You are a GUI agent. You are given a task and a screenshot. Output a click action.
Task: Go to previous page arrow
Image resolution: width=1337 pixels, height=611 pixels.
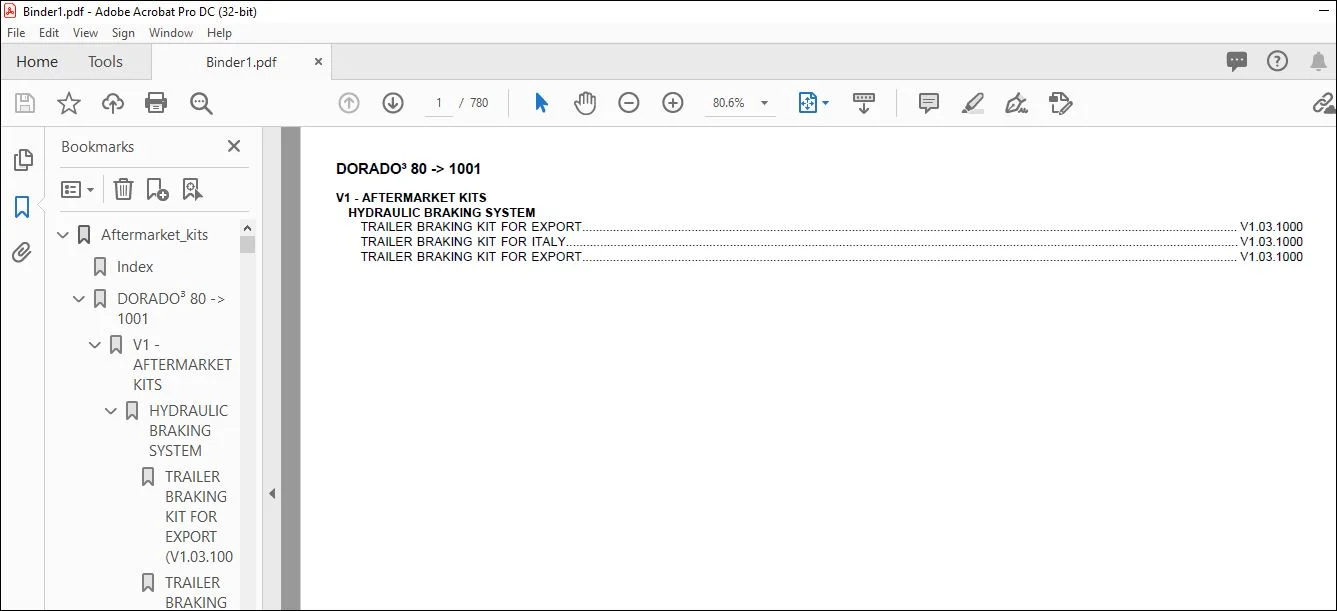349,103
